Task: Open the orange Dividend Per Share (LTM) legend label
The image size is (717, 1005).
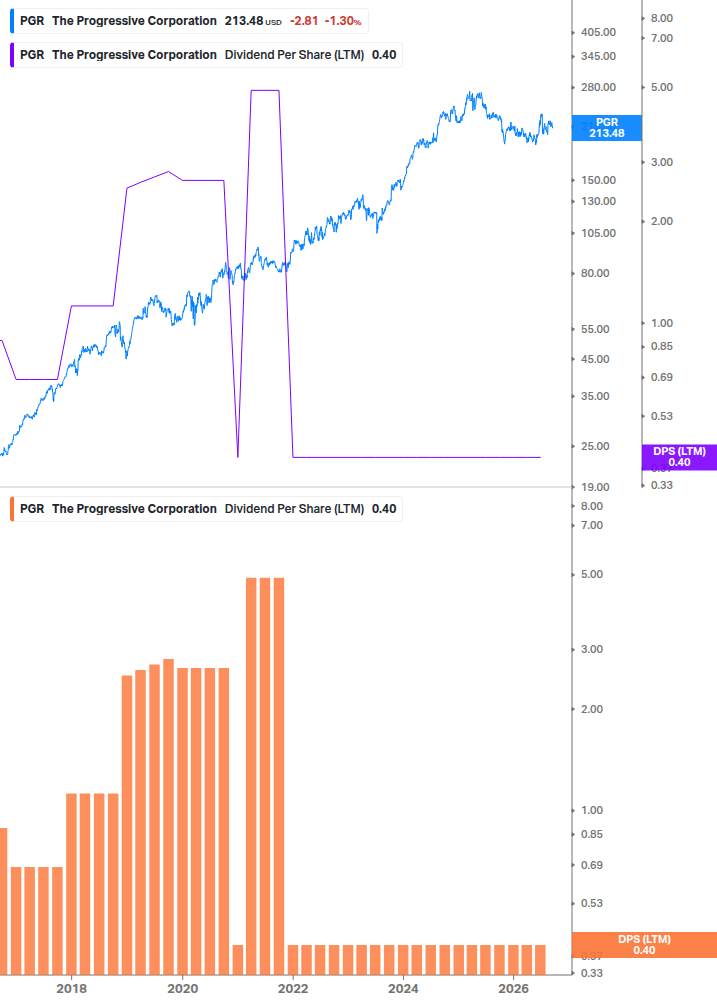Action: click(x=294, y=509)
